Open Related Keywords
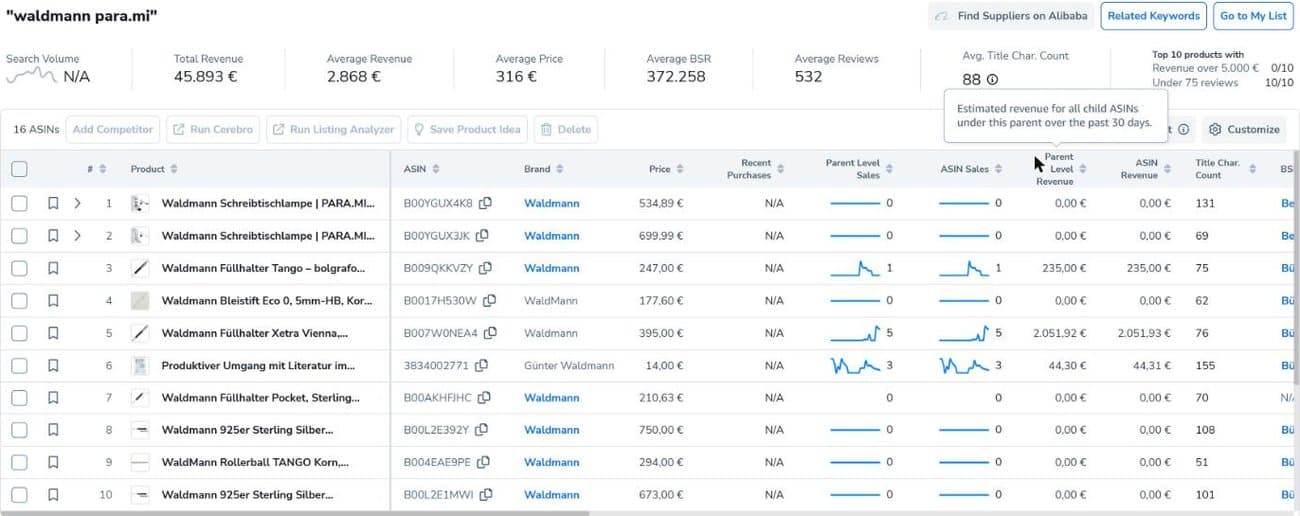Viewport: 1300px width, 516px height. [x=1153, y=16]
